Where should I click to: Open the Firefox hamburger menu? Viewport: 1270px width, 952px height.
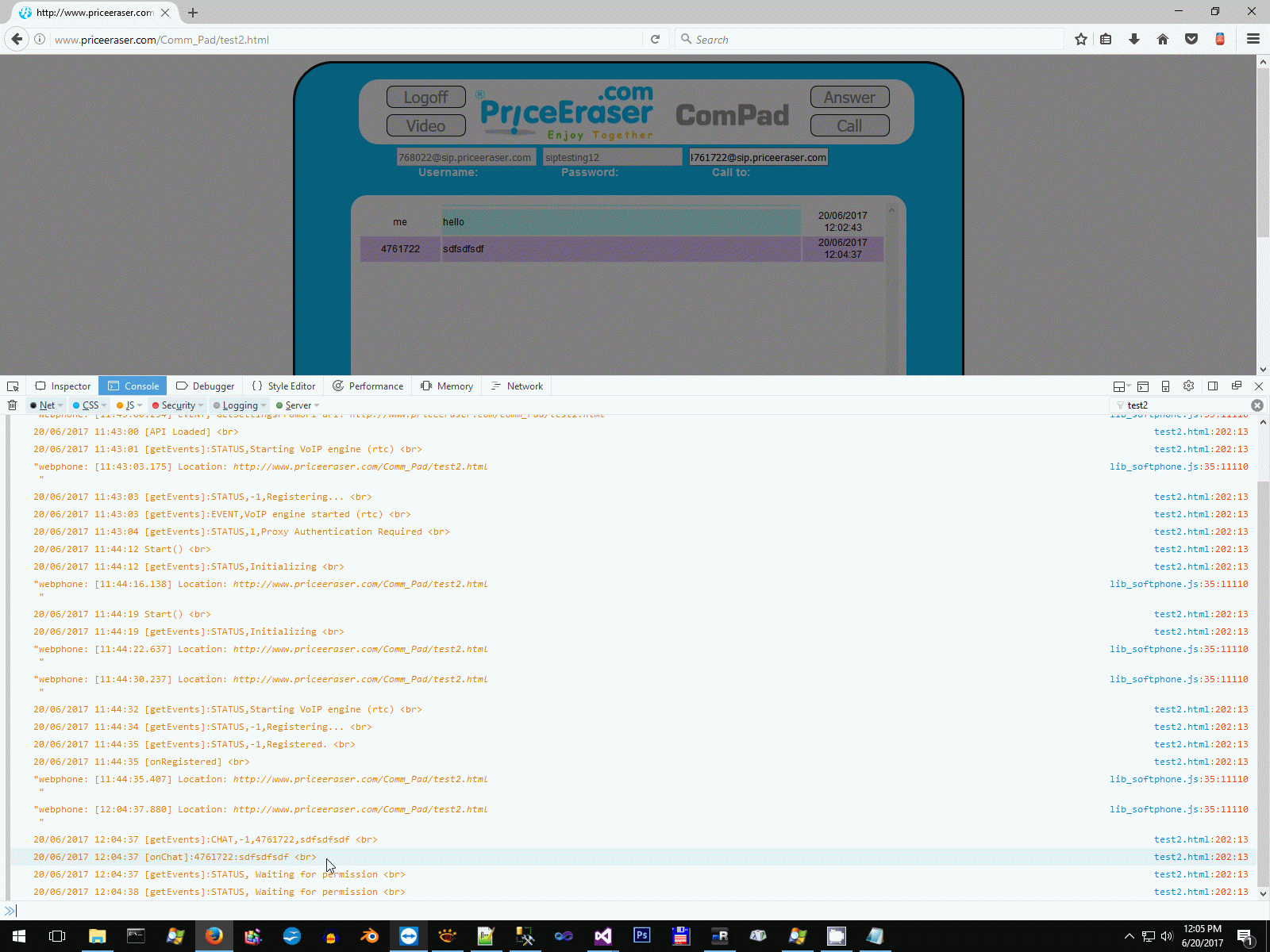click(x=1253, y=39)
